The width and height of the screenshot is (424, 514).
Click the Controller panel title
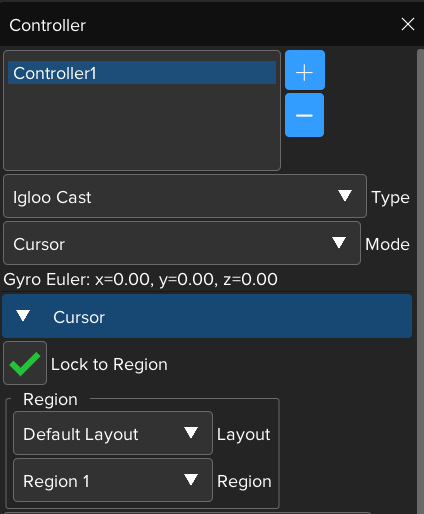tap(48, 25)
